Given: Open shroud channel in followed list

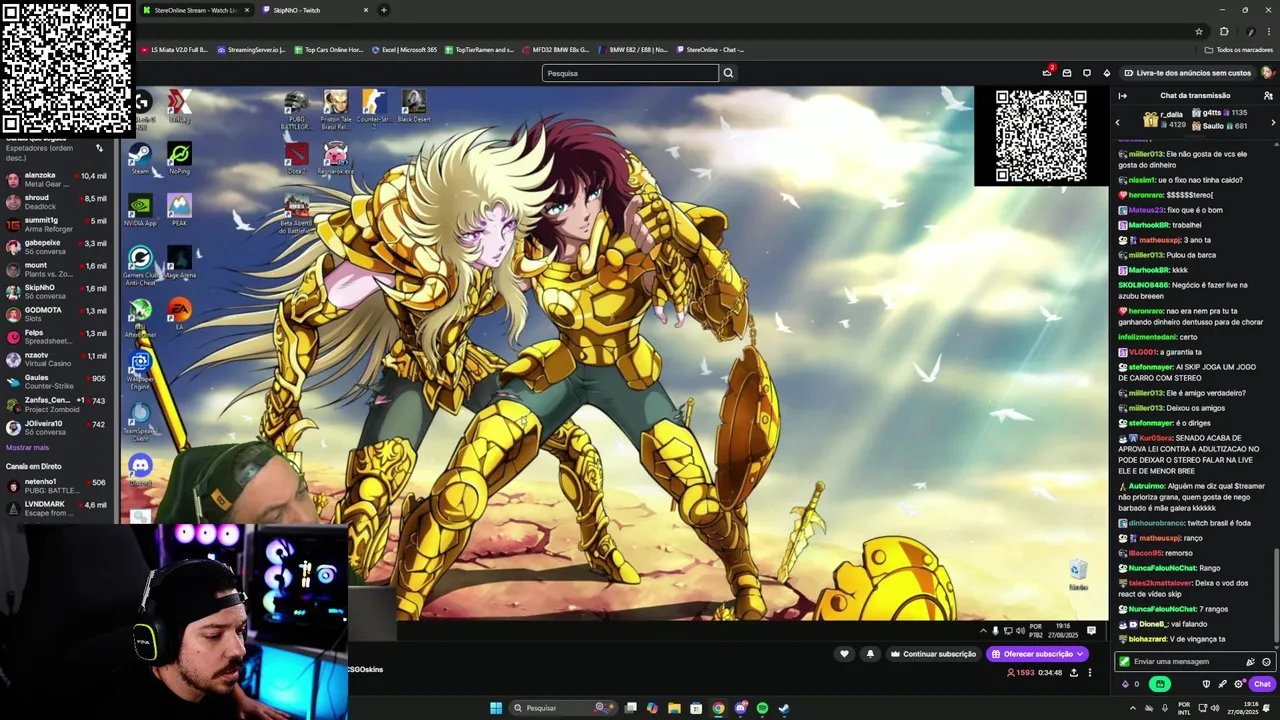Looking at the screenshot, I should click(56, 203).
